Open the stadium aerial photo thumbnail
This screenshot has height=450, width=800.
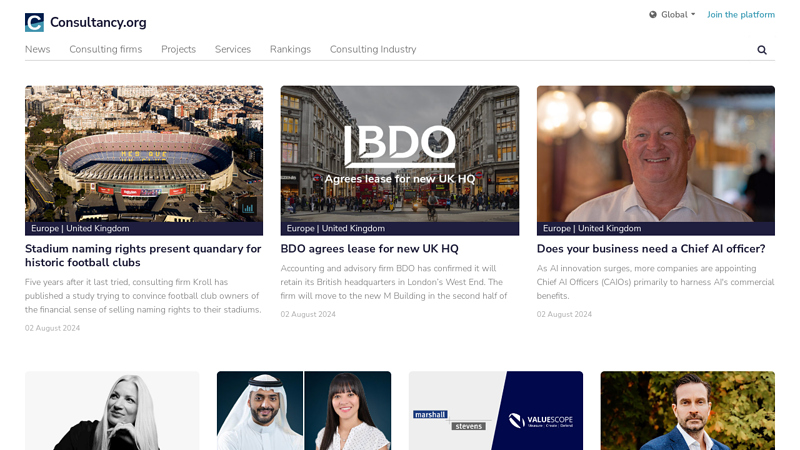(144, 154)
